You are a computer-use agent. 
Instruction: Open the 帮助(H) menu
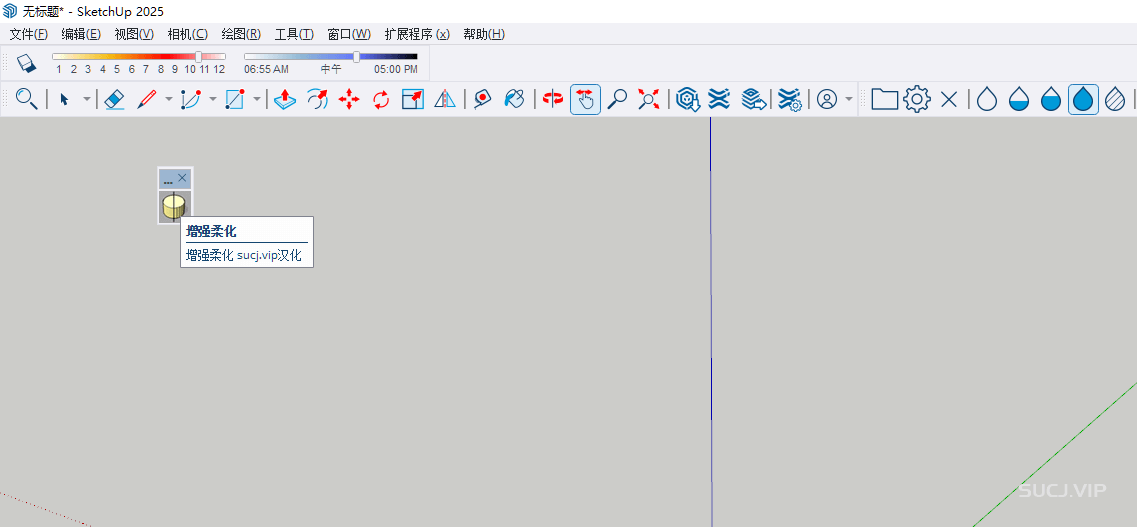click(484, 34)
